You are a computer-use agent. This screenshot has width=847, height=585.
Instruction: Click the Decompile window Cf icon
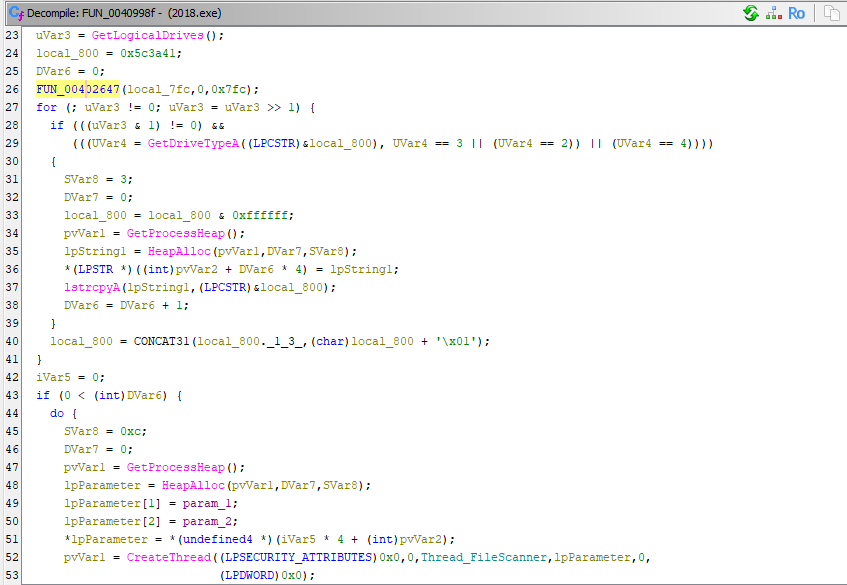pos(16,13)
